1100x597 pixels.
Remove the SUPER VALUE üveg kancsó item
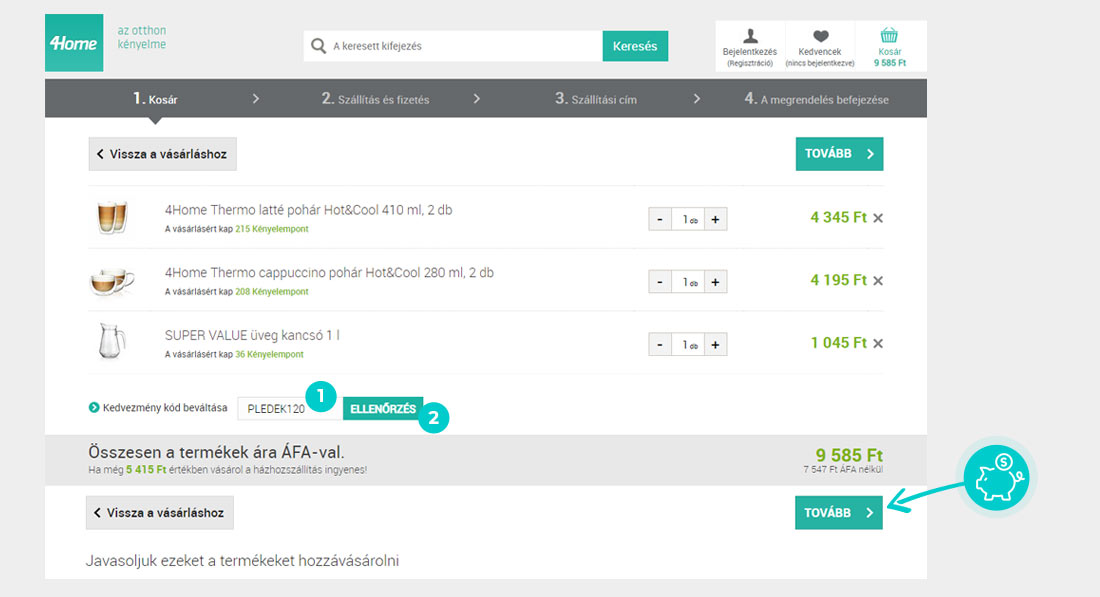point(878,344)
